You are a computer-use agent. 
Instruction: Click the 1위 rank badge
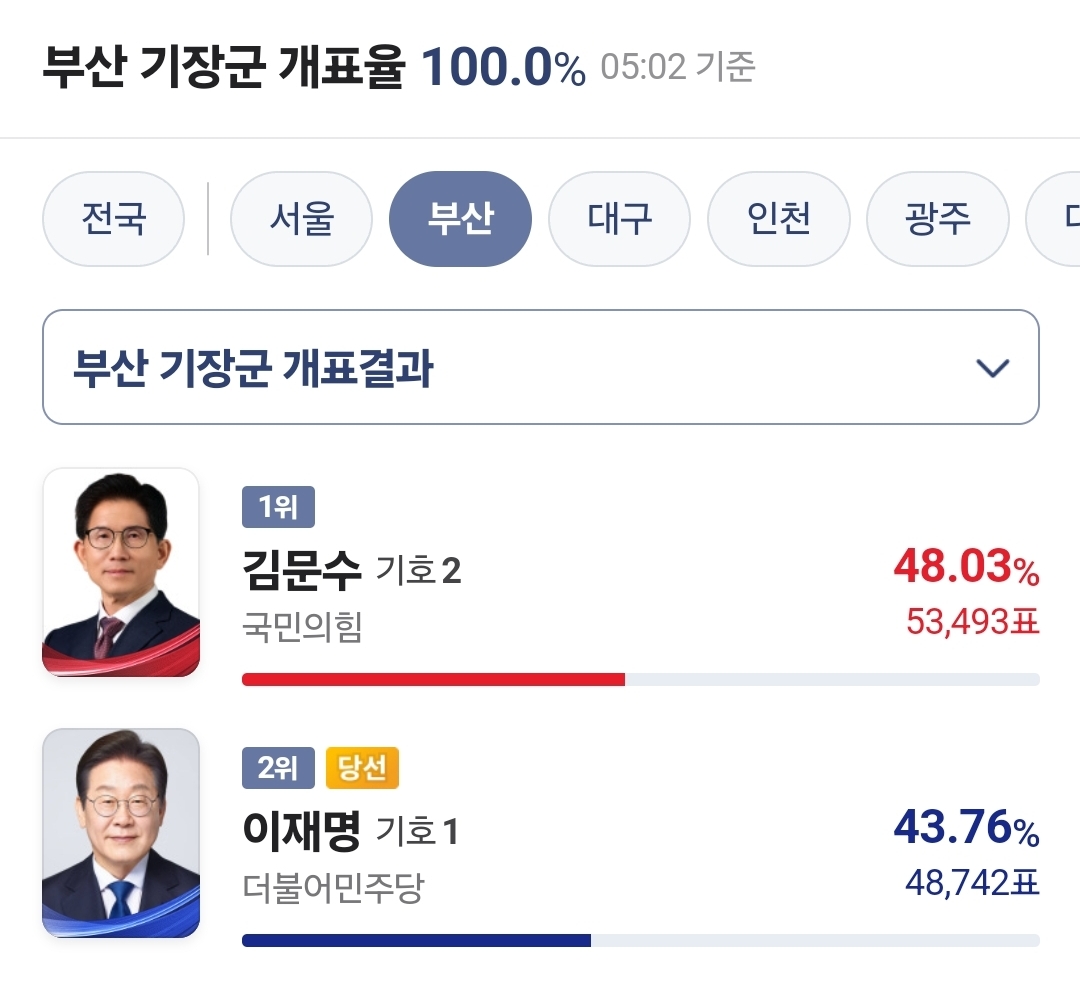click(x=278, y=508)
